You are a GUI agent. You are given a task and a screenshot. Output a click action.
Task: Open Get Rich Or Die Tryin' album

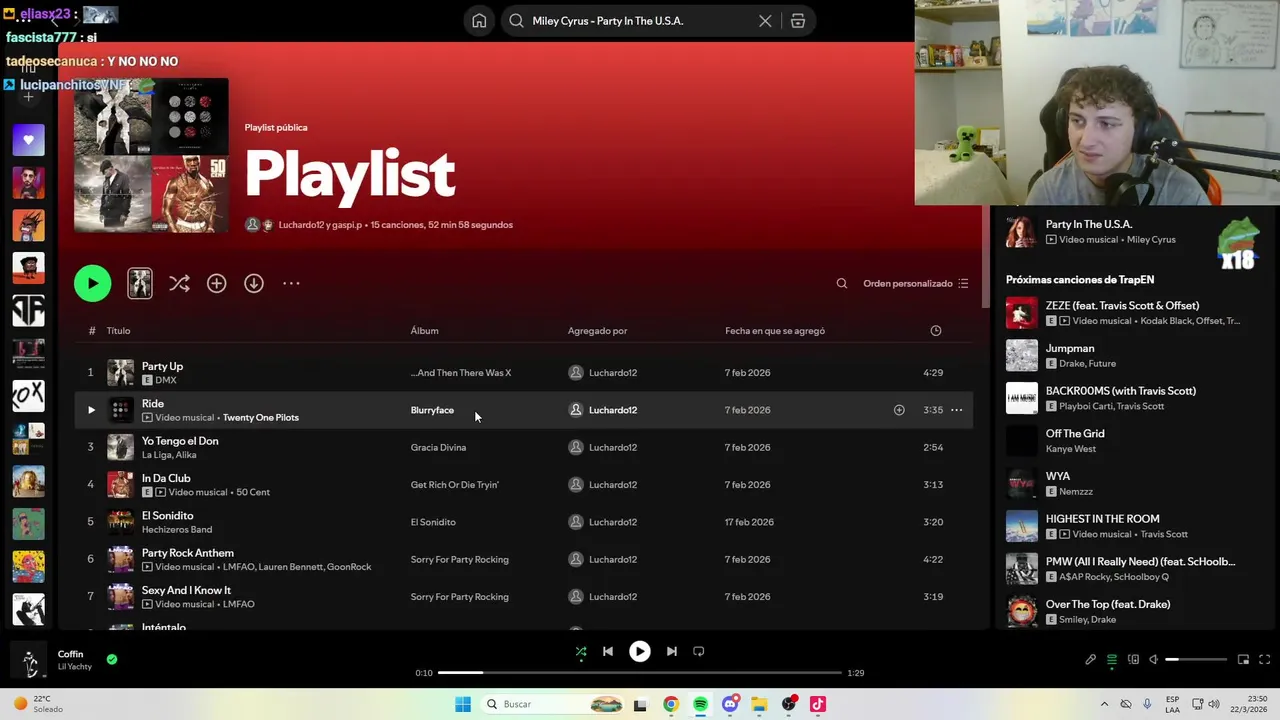[454, 485]
